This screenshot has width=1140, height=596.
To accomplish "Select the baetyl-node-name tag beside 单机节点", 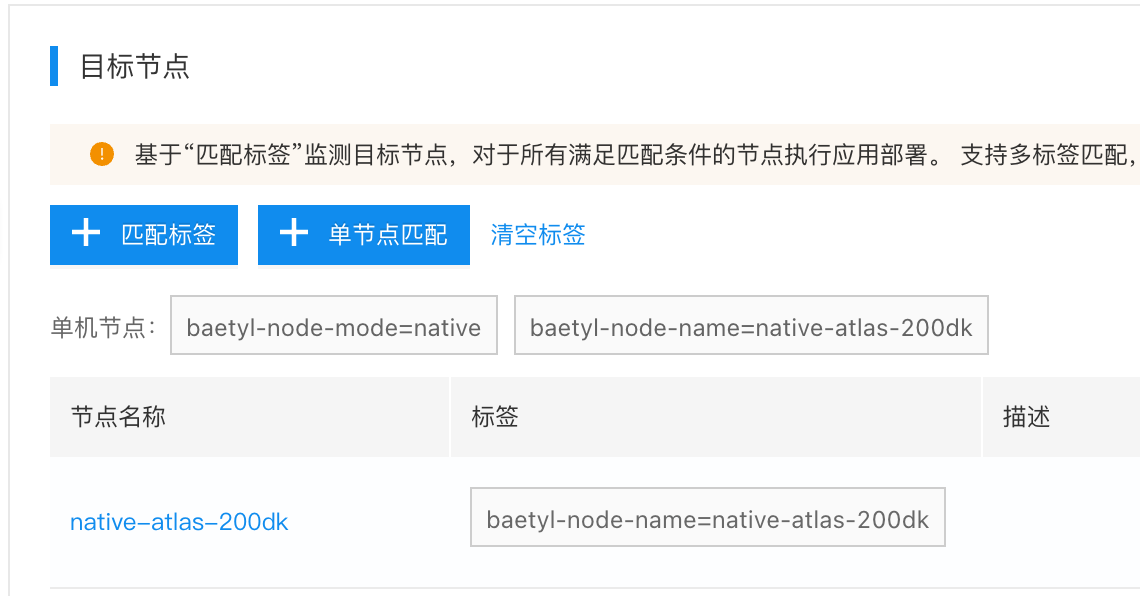I will point(751,325).
